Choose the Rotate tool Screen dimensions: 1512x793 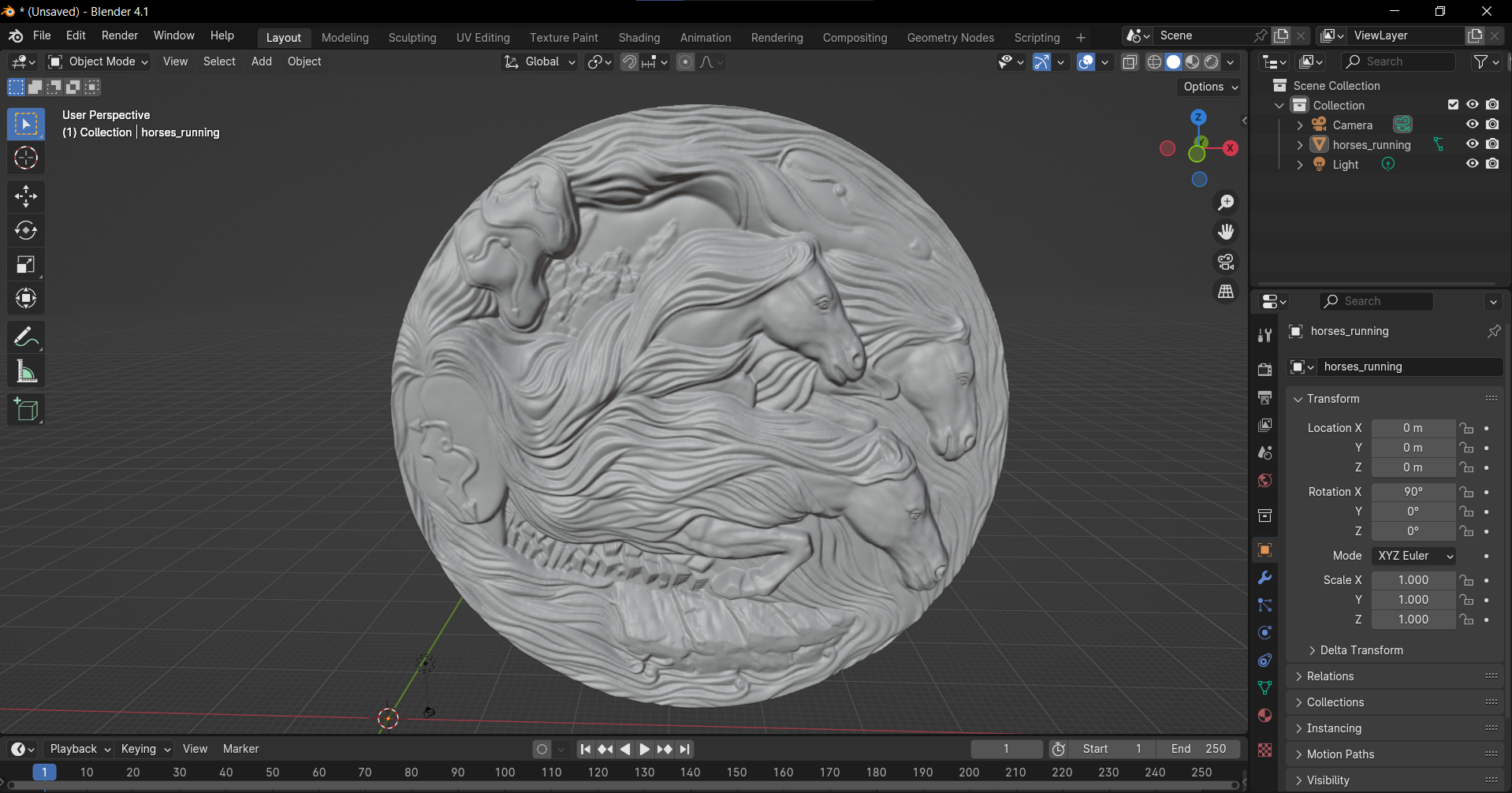pyautogui.click(x=25, y=230)
